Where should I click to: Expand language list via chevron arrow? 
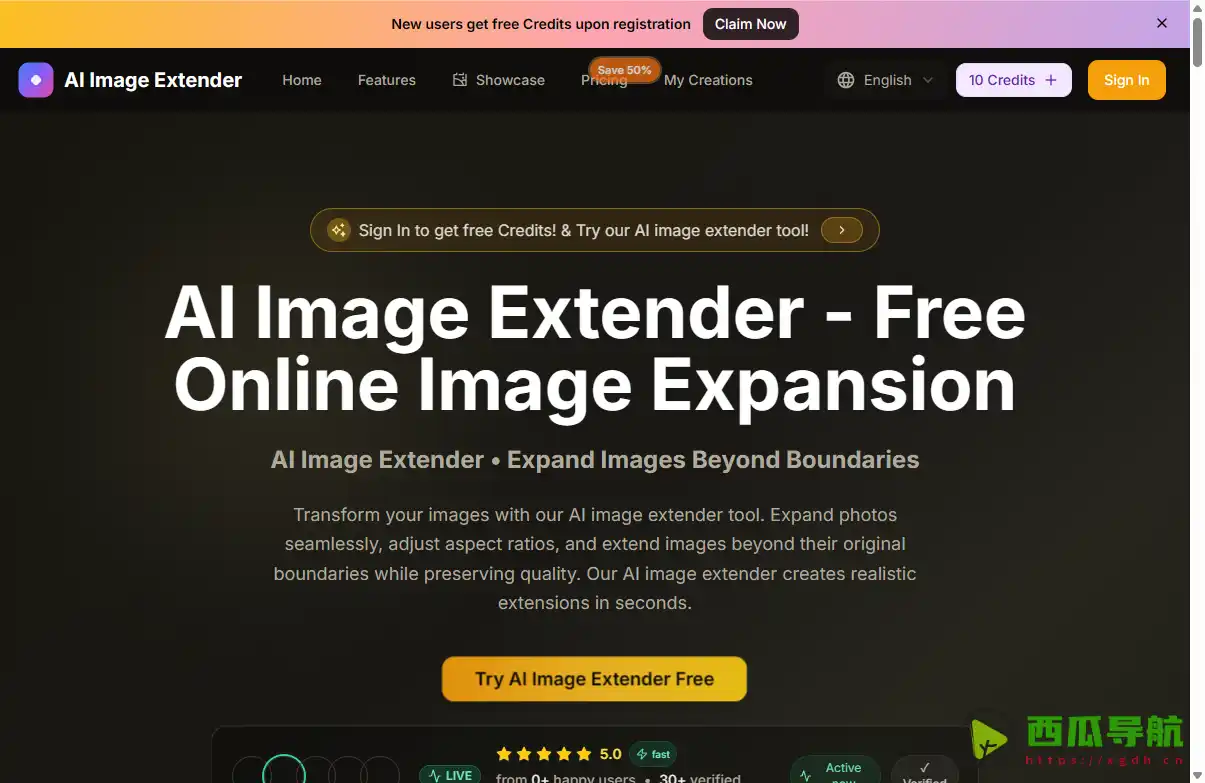tap(928, 80)
